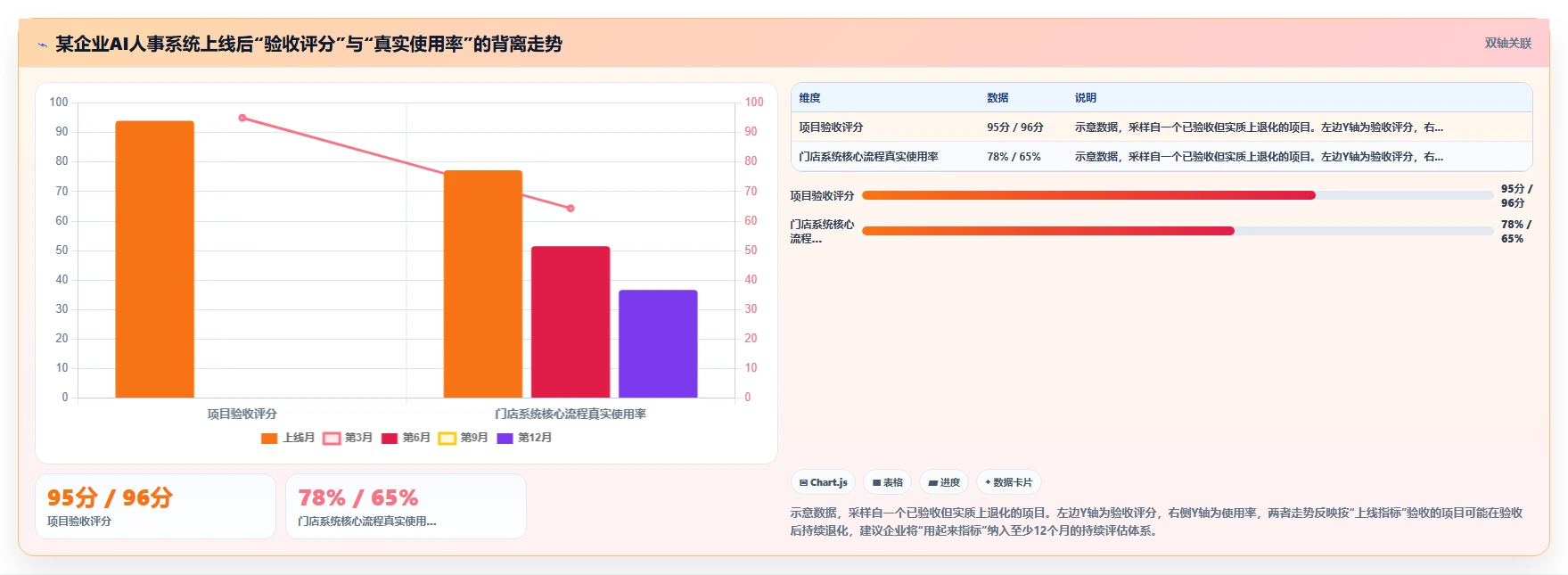Click the pink line's starting point near 95
Screen dimensions: 1568x575
pyautogui.click(x=242, y=118)
